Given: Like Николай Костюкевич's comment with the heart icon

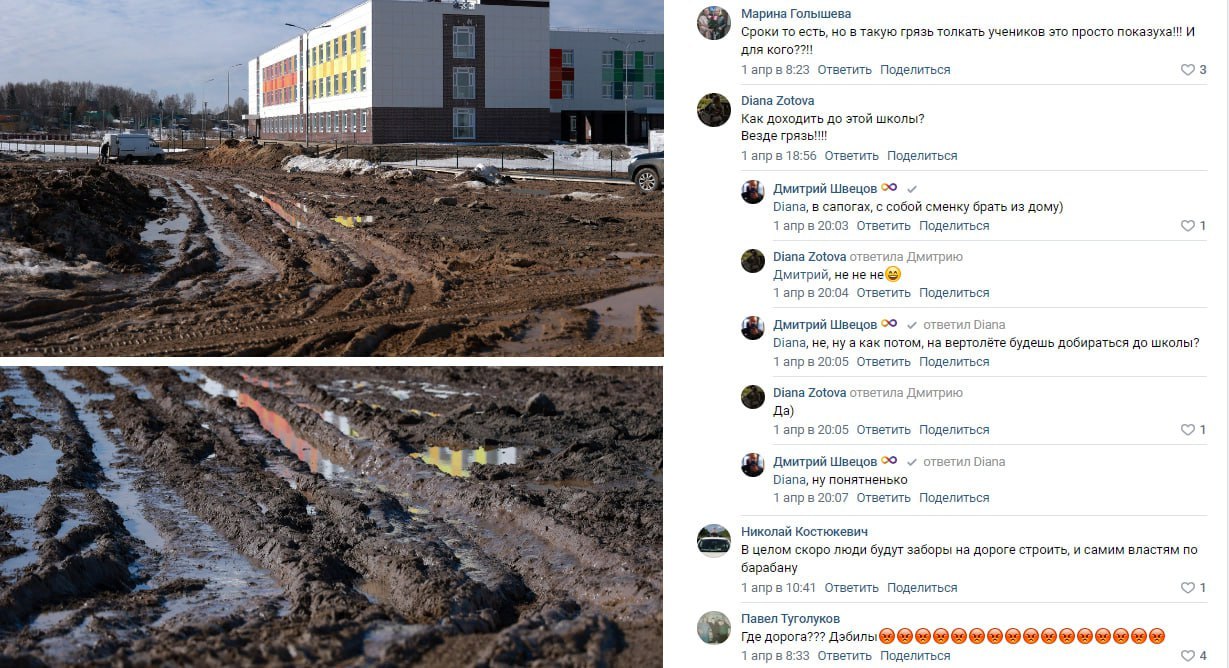Looking at the screenshot, I should click(x=1188, y=588).
